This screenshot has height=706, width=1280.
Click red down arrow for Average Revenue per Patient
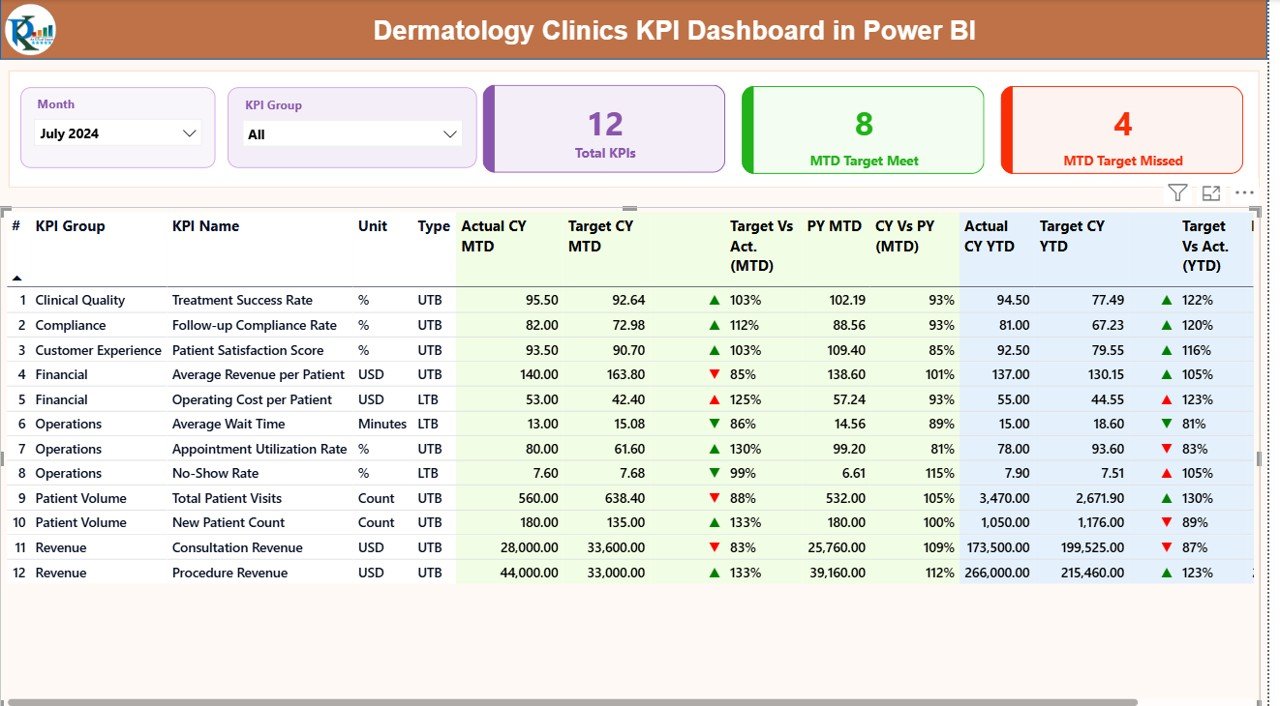(x=714, y=374)
